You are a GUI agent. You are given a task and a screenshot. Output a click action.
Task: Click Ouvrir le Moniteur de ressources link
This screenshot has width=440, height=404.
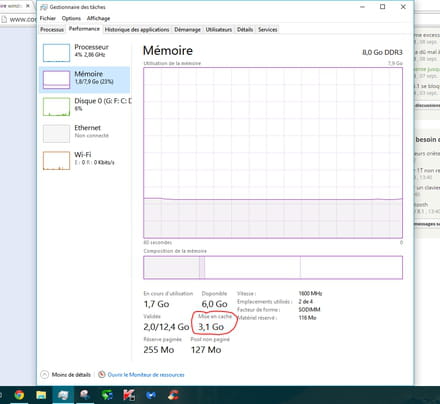(146, 375)
